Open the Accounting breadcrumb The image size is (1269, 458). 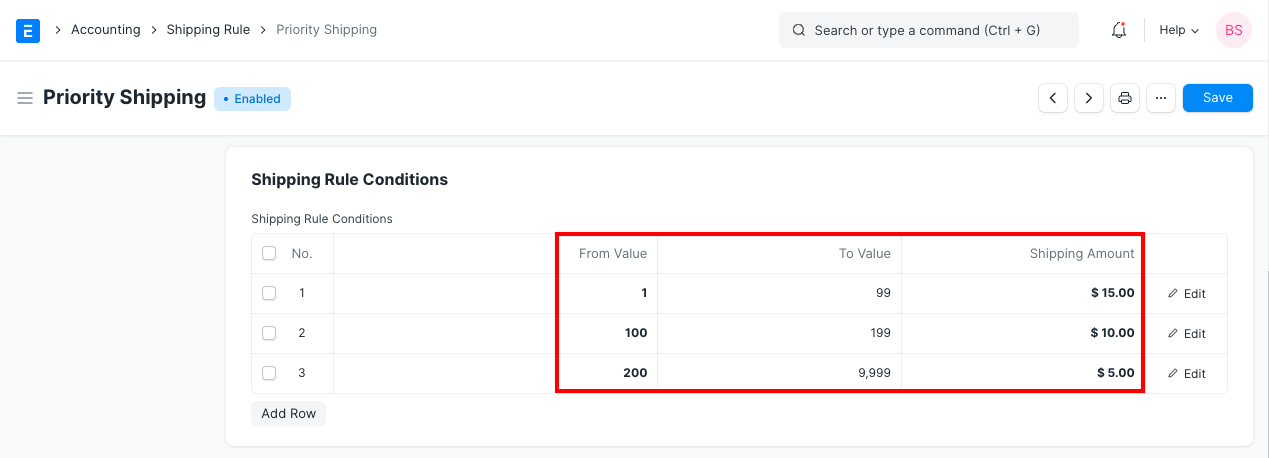click(x=105, y=30)
